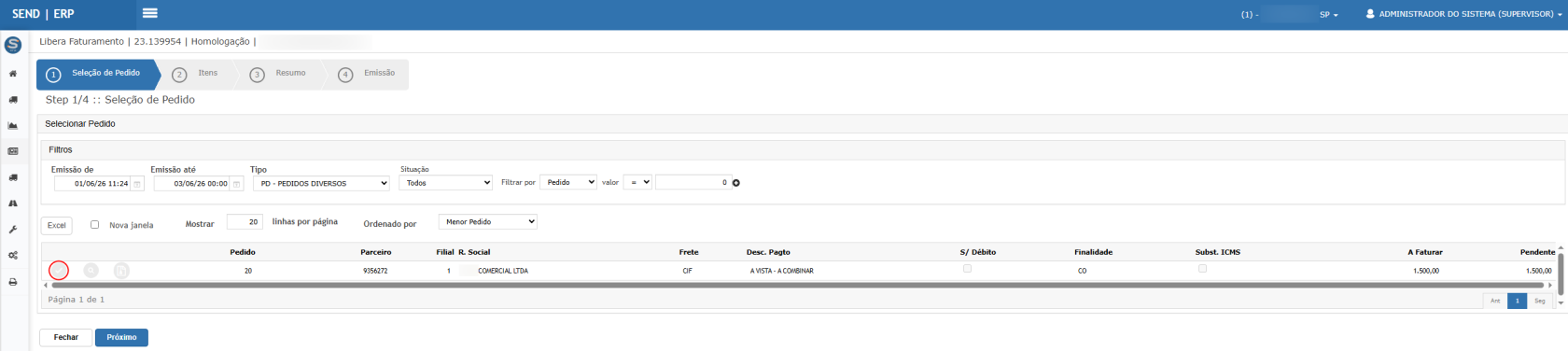Click the Seg pagination button
The height and width of the screenshot is (351, 1568).
[1539, 301]
